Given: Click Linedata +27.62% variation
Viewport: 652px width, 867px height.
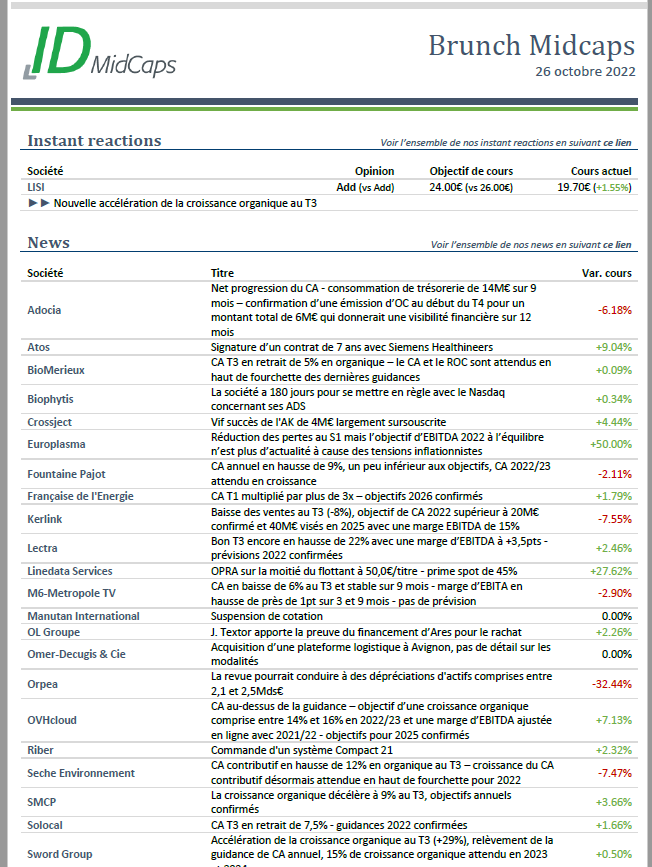Looking at the screenshot, I should point(611,571).
